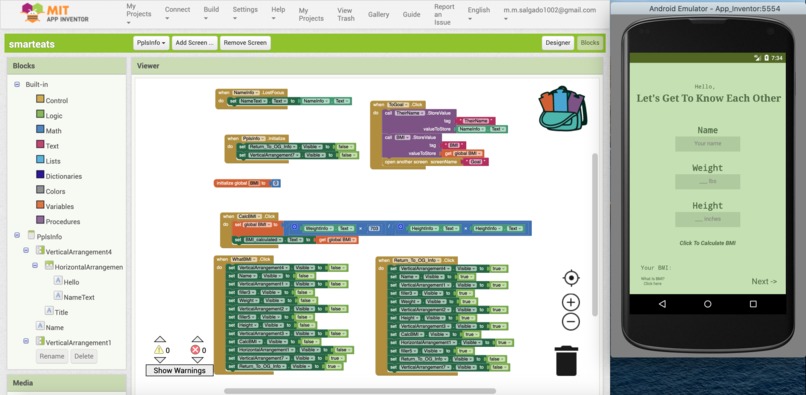Click the trash can in the viewer
The width and height of the screenshot is (806, 395).
pos(566,361)
